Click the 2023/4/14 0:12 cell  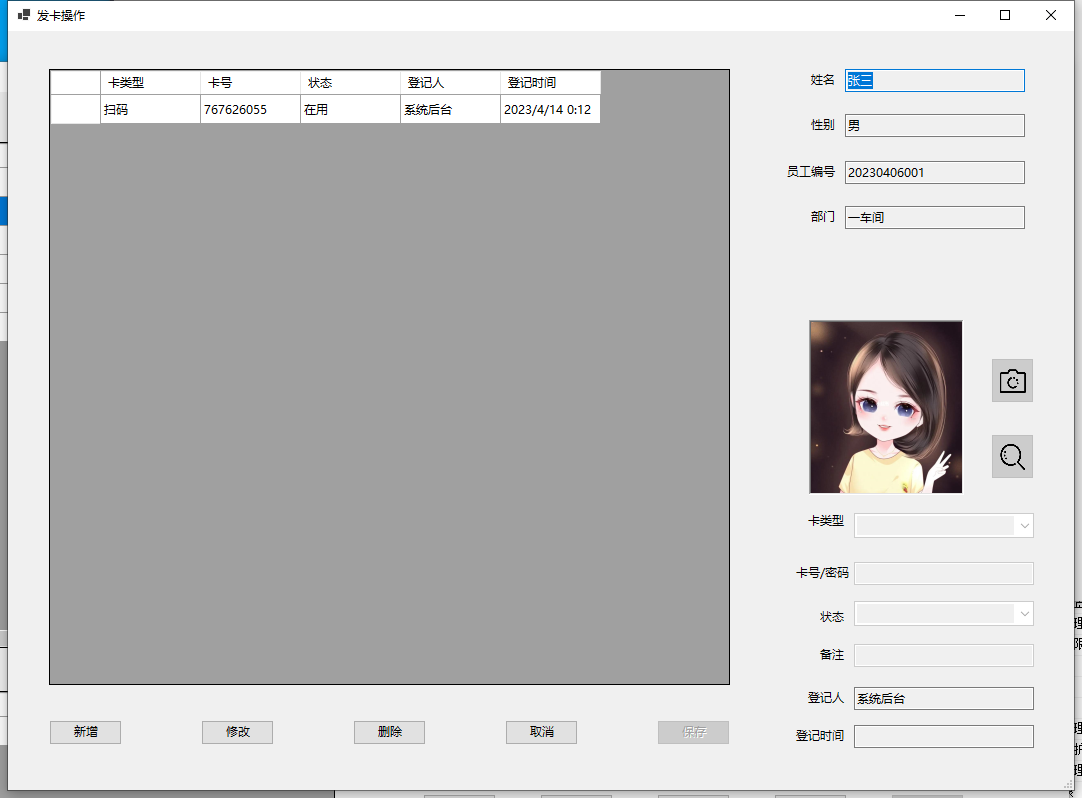[551, 110]
